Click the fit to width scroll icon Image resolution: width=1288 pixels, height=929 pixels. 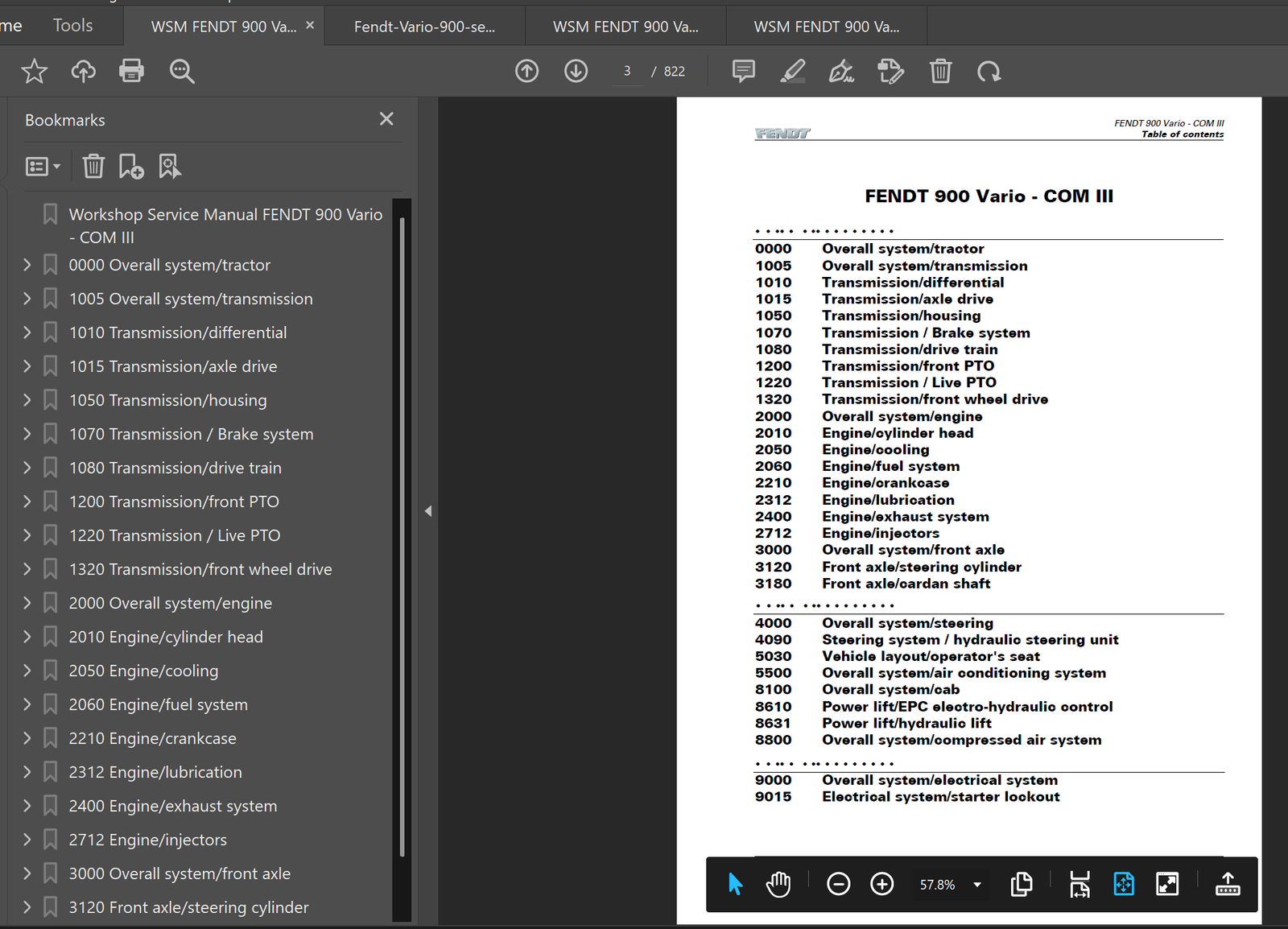point(1080,884)
